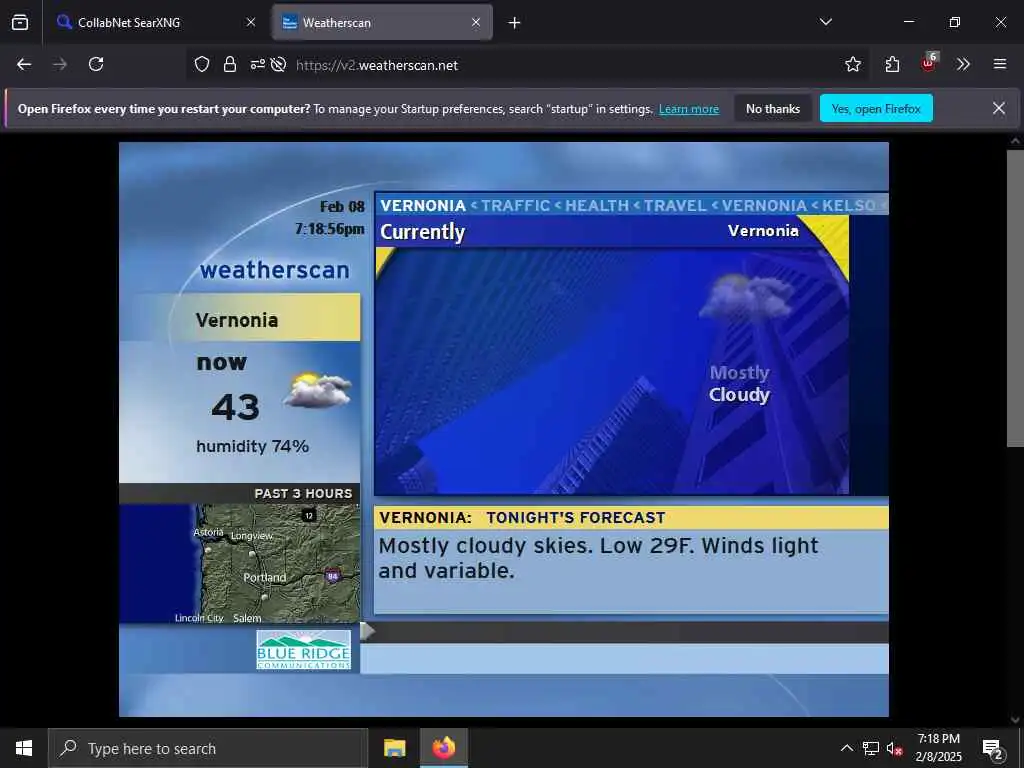Click the humidity 74% reading

252,446
